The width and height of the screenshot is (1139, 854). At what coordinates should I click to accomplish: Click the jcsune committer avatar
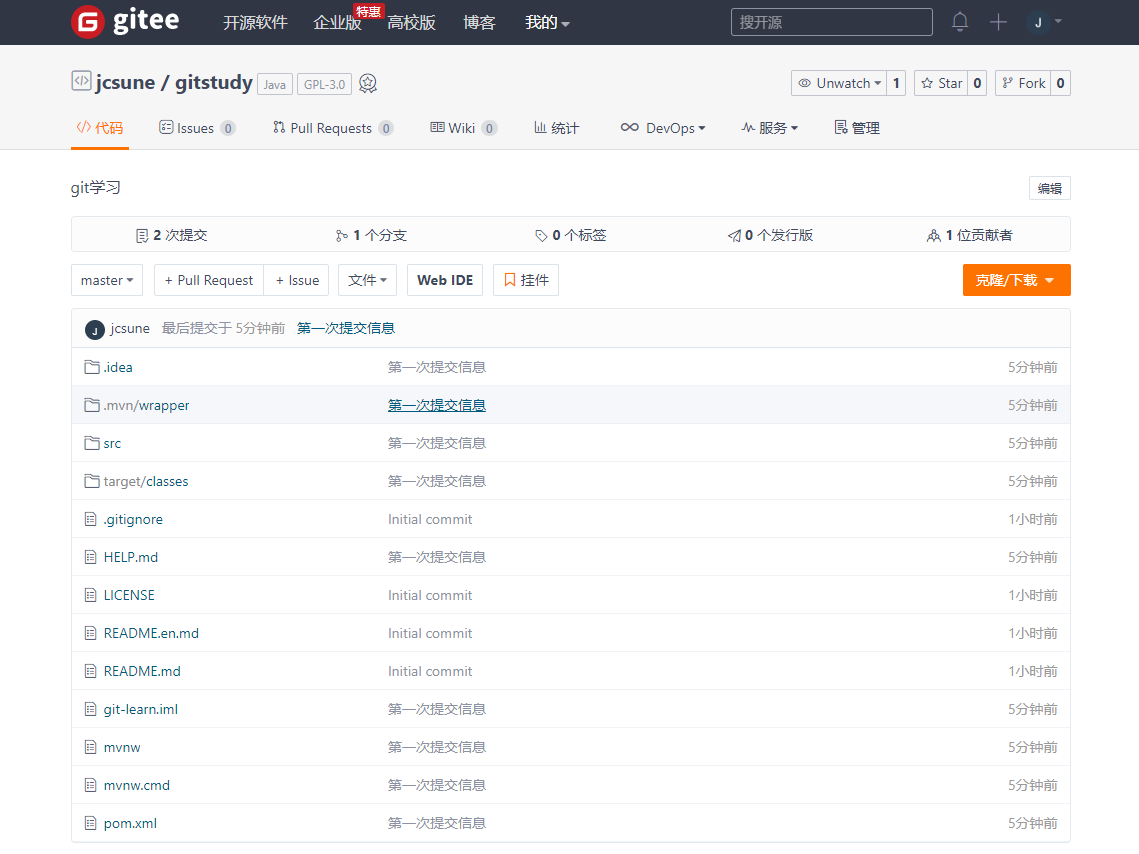point(95,329)
